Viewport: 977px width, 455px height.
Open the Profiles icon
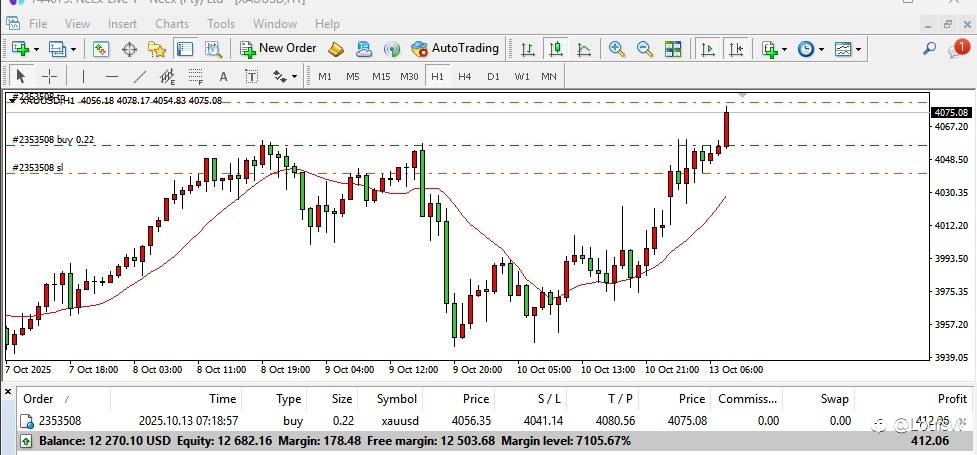pyautogui.click(x=57, y=49)
